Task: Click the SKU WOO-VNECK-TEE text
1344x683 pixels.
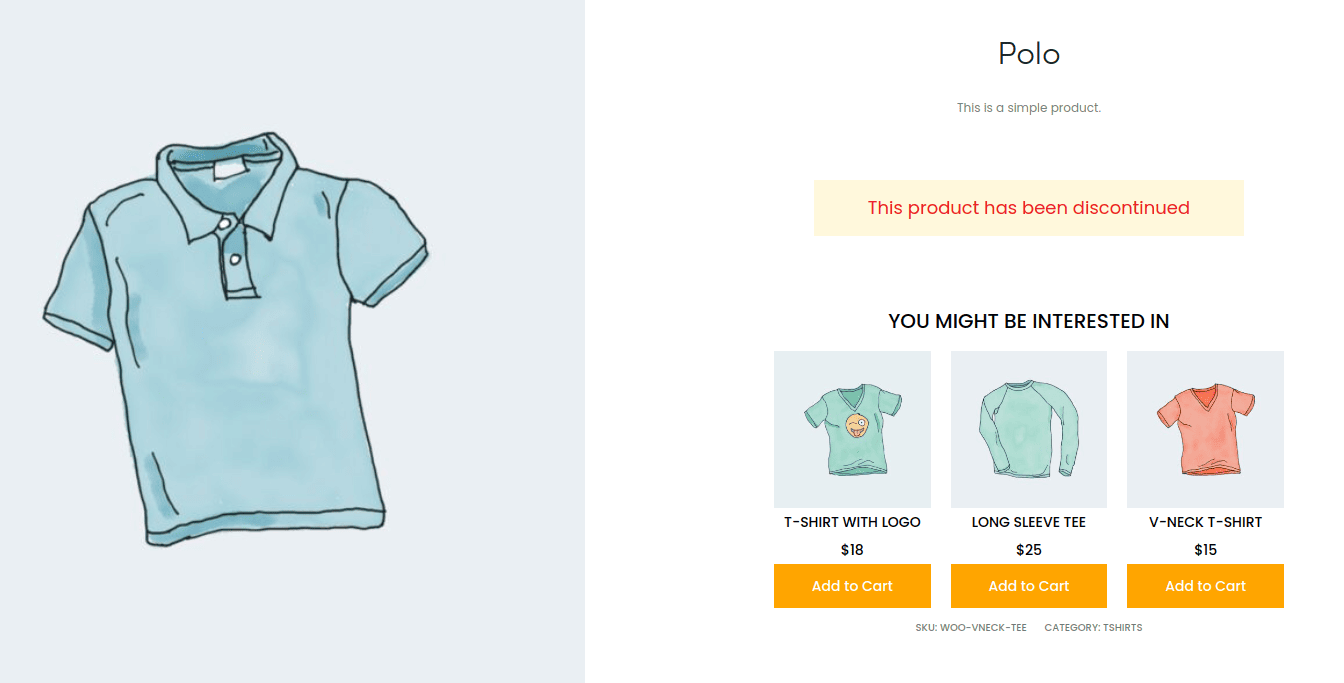Action: point(970,628)
